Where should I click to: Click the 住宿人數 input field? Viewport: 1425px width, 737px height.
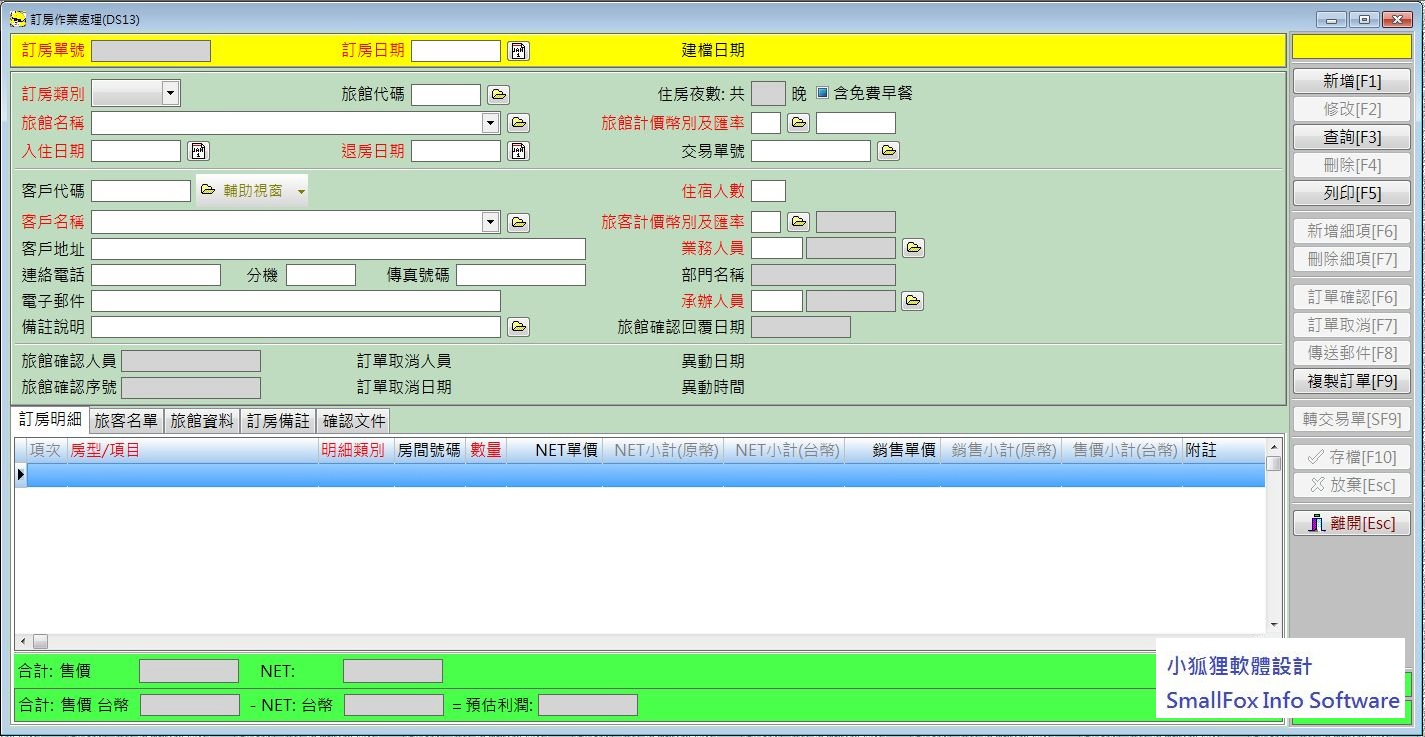click(x=768, y=191)
